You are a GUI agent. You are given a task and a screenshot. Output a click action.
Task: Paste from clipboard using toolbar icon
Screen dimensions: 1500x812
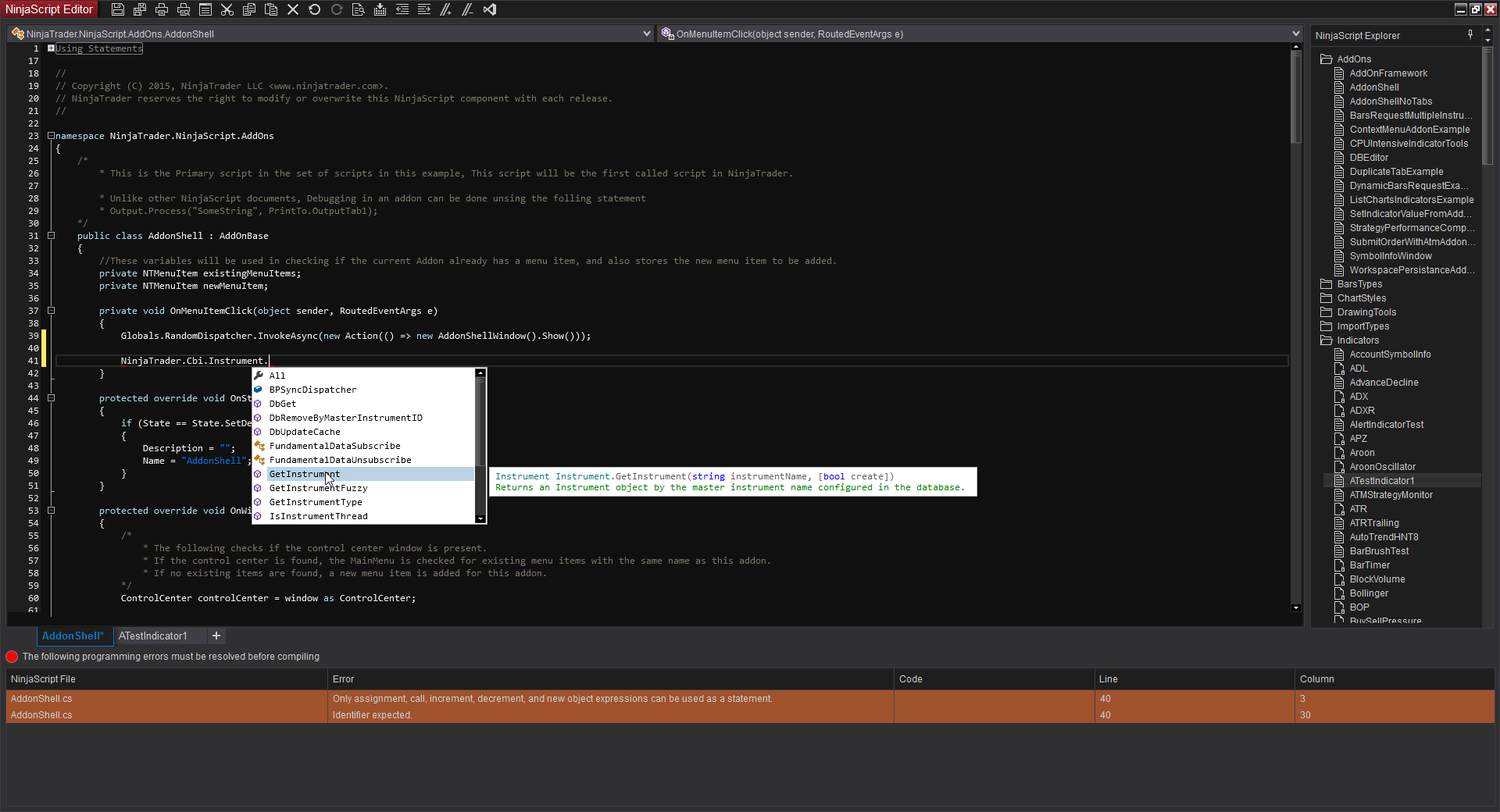point(271,9)
